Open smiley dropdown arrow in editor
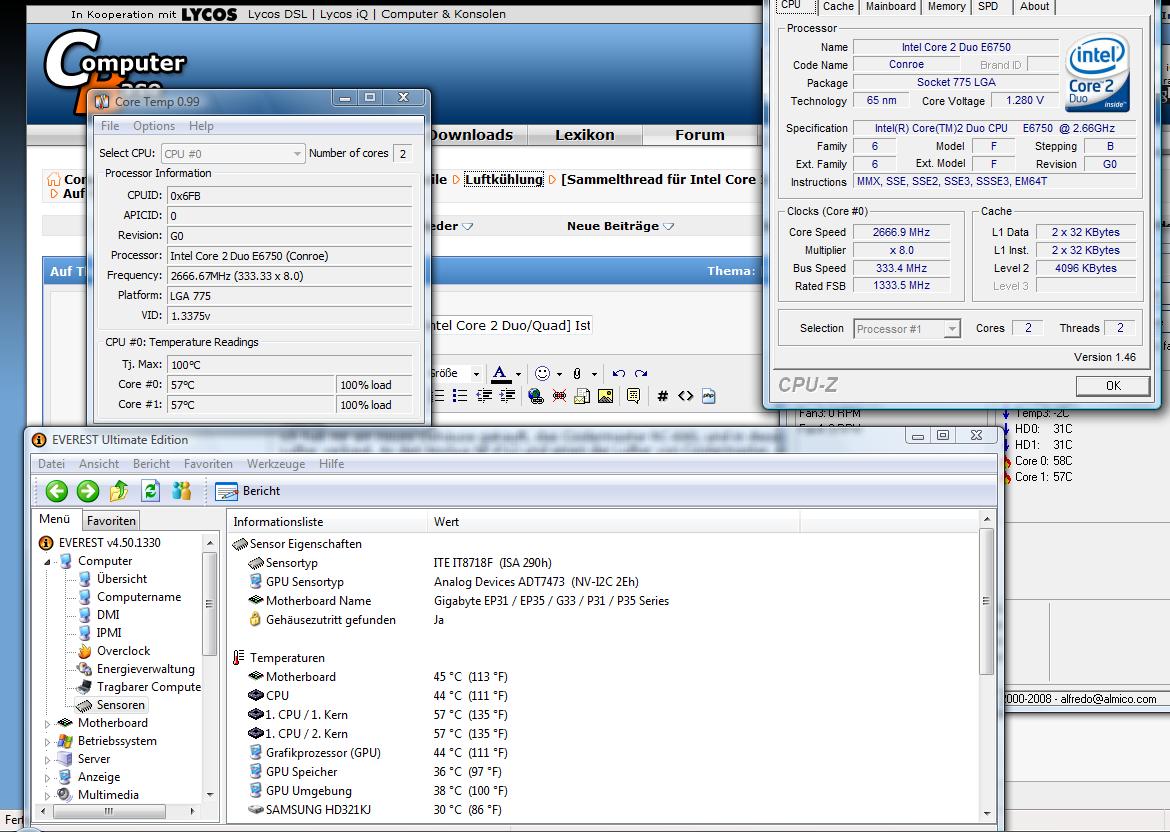This screenshot has width=1170, height=832. pyautogui.click(x=559, y=374)
